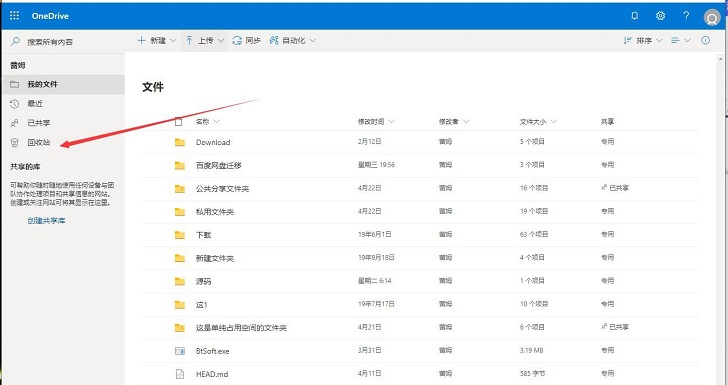Show the info details pane icon
The height and width of the screenshot is (385, 728).
[705, 40]
